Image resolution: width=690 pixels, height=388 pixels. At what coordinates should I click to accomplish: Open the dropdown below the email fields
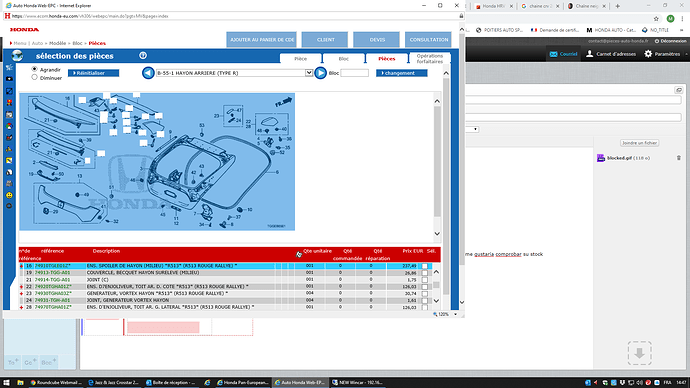tap(476, 129)
